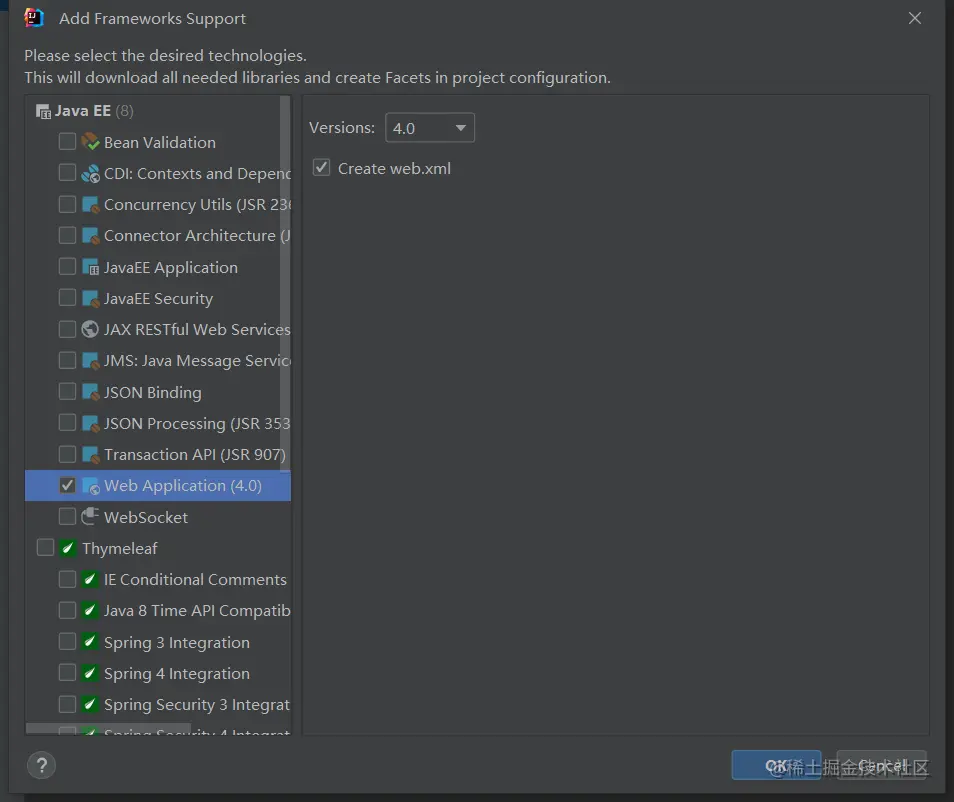Enable the Spring 3 Integration checkbox
Image resolution: width=954 pixels, height=802 pixels.
pos(67,641)
